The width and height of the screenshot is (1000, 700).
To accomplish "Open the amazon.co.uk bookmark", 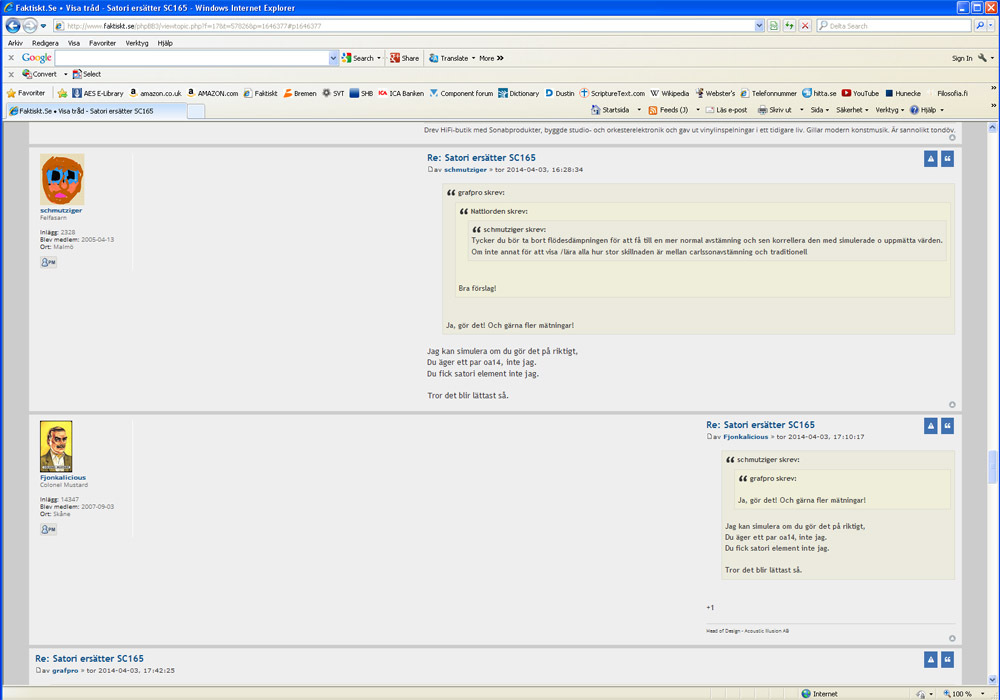I will tap(155, 93).
